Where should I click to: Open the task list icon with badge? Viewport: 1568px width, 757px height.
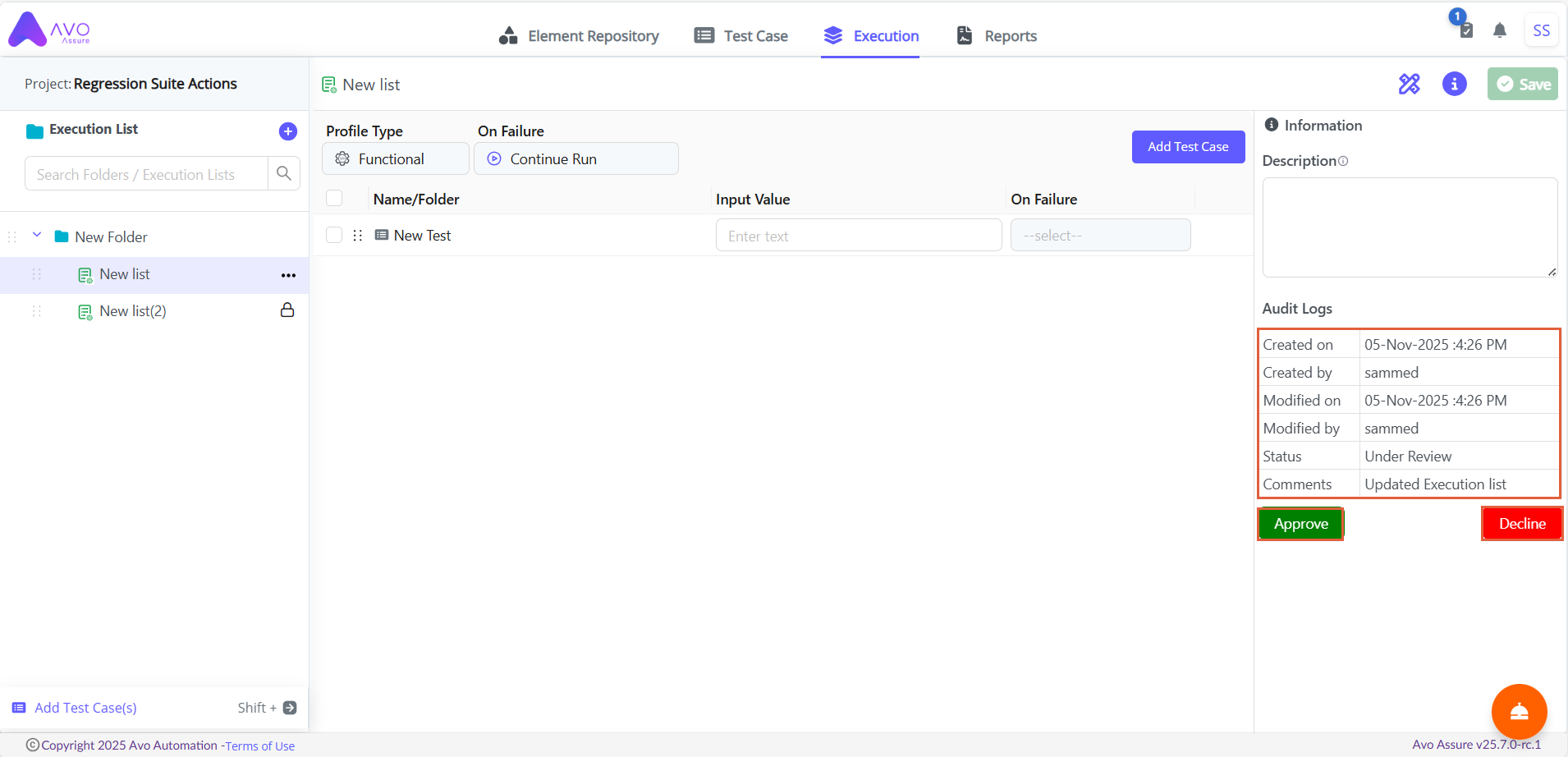point(1465,30)
